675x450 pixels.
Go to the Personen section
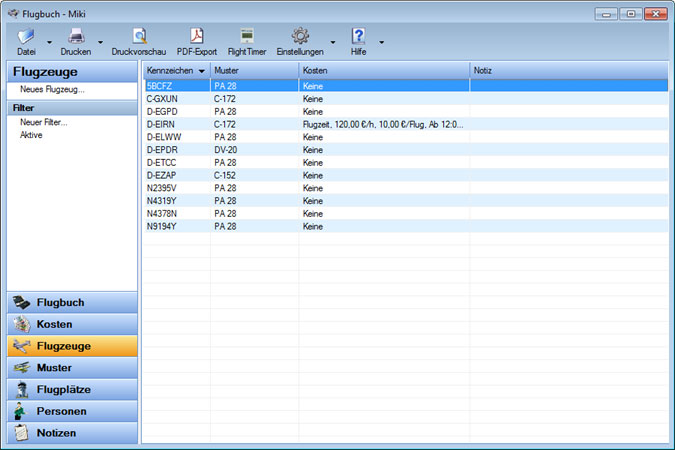click(x=72, y=411)
